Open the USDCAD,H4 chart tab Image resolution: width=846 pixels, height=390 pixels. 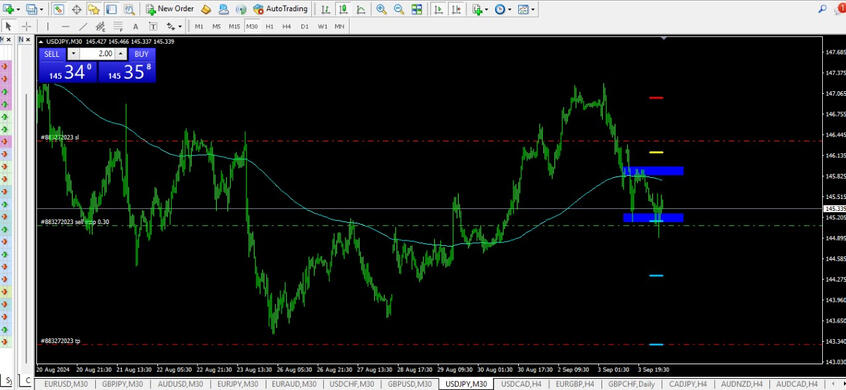click(521, 384)
